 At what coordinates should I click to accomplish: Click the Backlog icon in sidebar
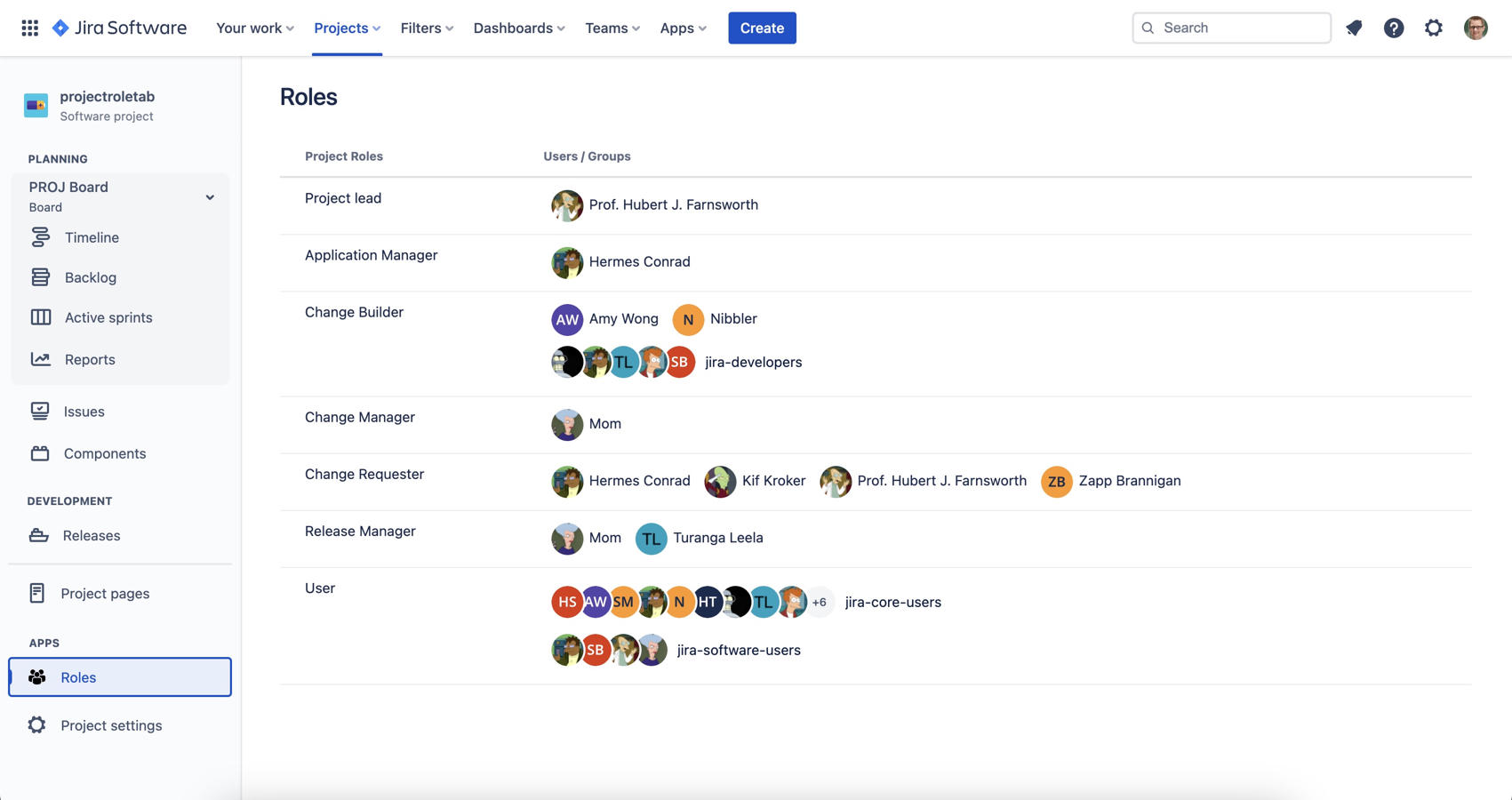[x=40, y=277]
